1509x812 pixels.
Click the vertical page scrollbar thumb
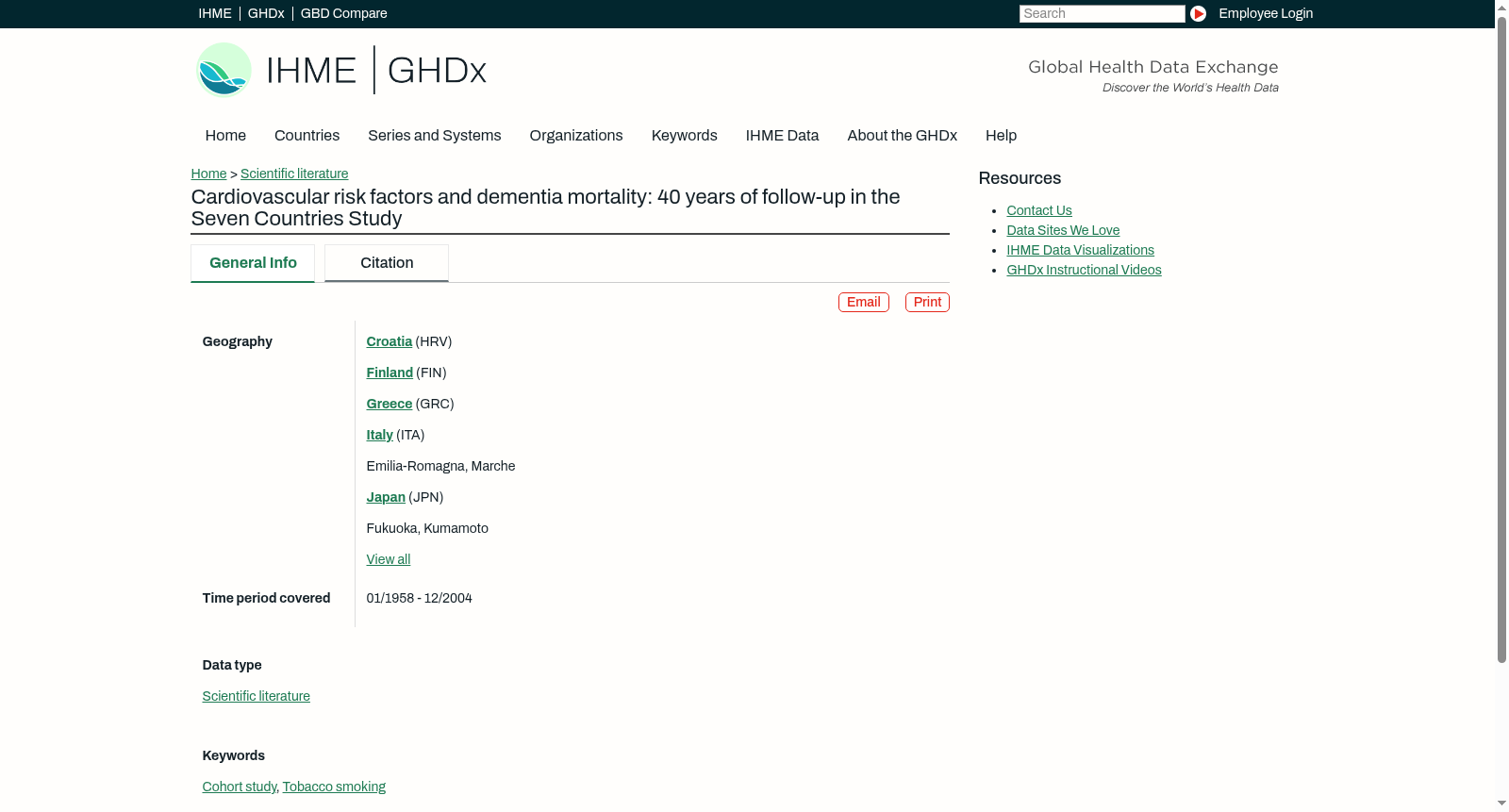point(1501,340)
